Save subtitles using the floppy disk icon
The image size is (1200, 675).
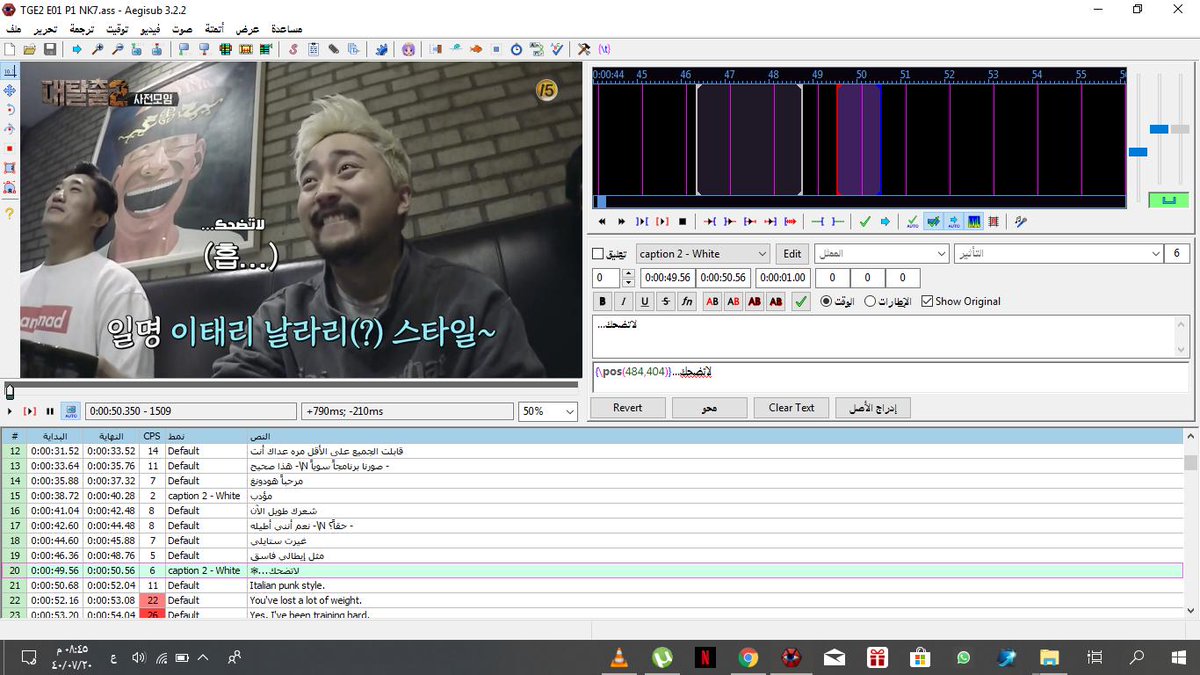tap(49, 49)
